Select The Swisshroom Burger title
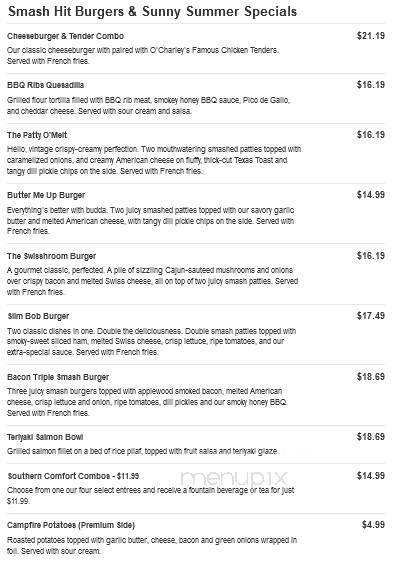413x561 pixels. click(52, 256)
